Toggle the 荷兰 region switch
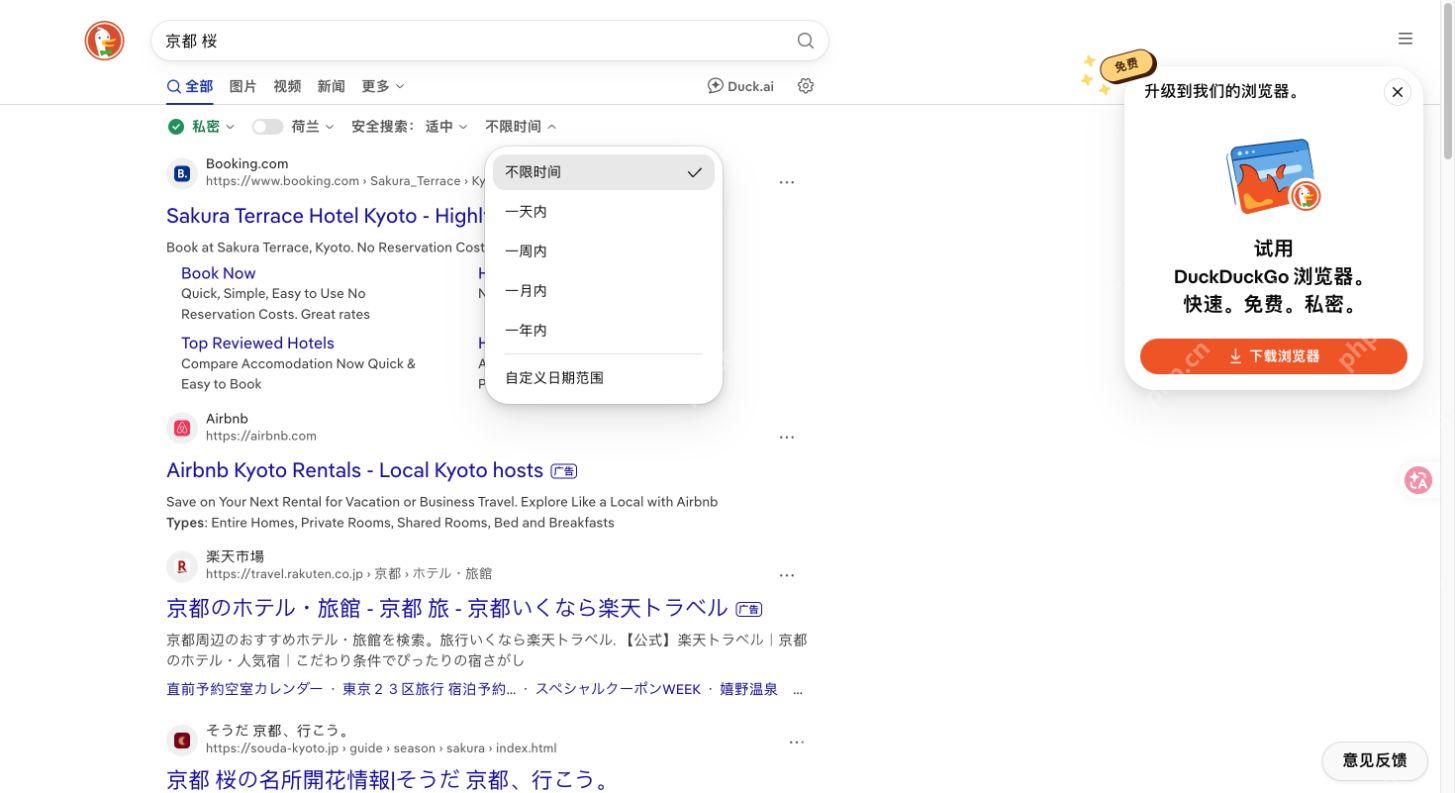The image size is (1455, 793). tap(267, 127)
